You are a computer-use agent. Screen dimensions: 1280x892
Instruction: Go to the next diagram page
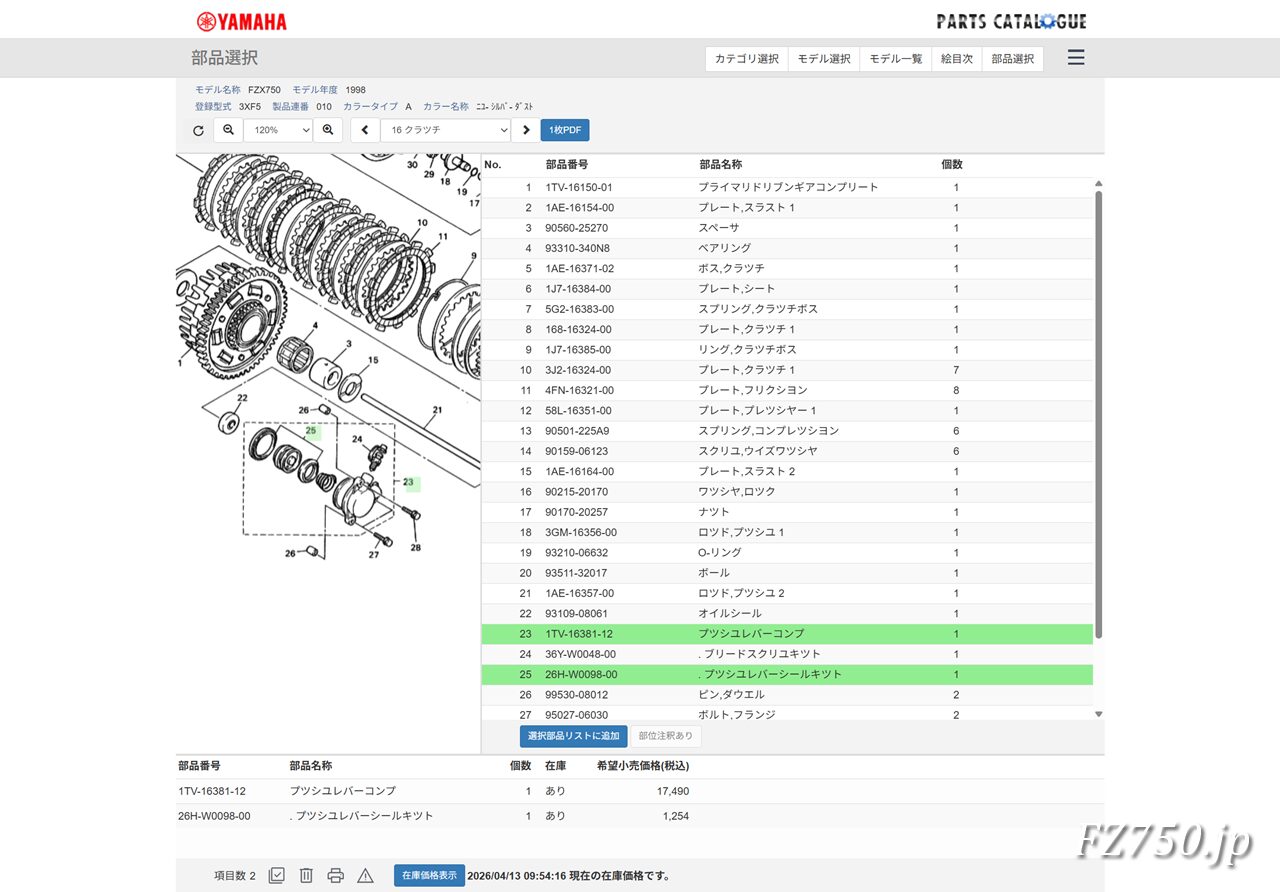coord(526,130)
